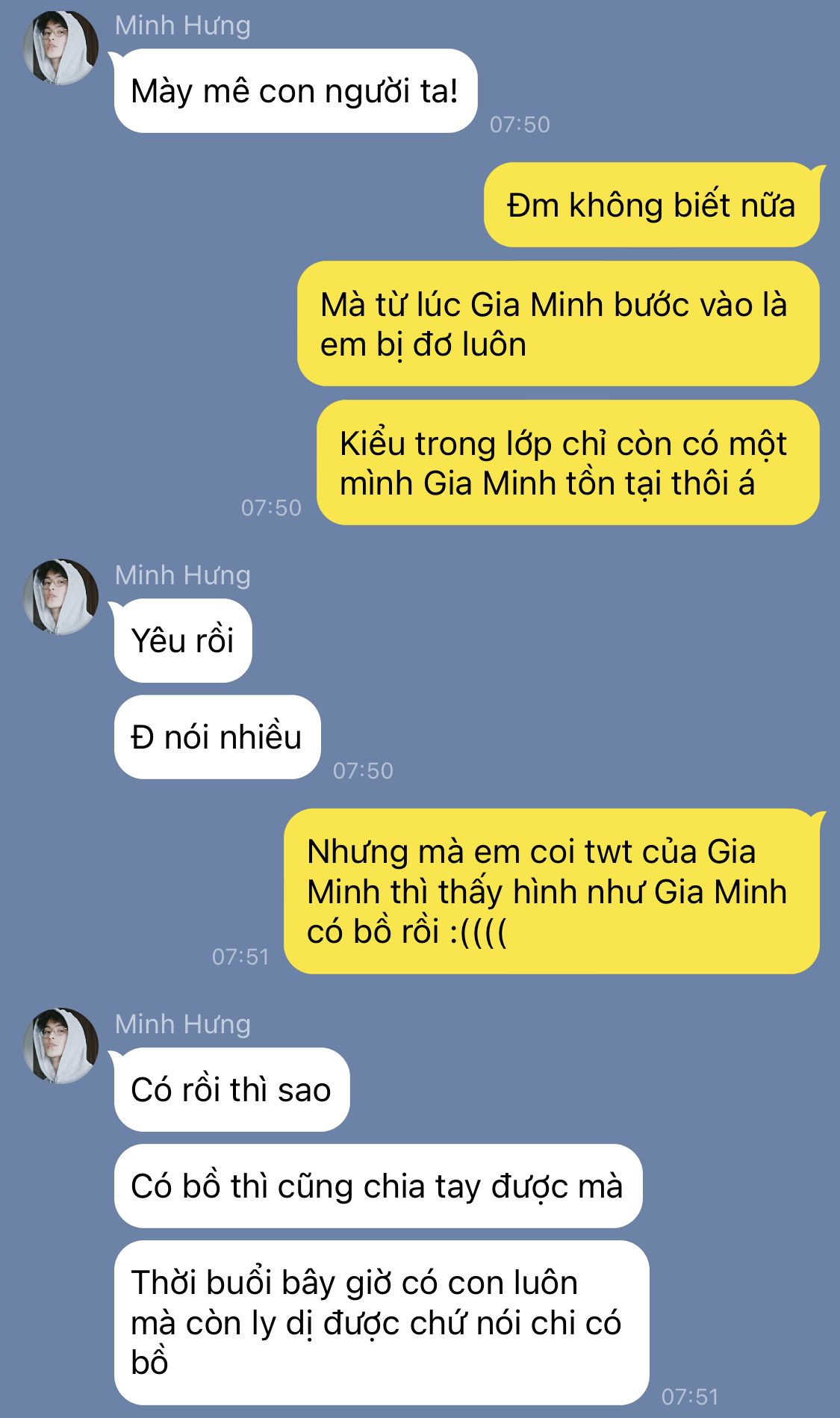Viewport: 840px width, 1418px height.
Task: Tap message "Có bồ thì cũng chia tay được mà"
Action: point(378,1186)
